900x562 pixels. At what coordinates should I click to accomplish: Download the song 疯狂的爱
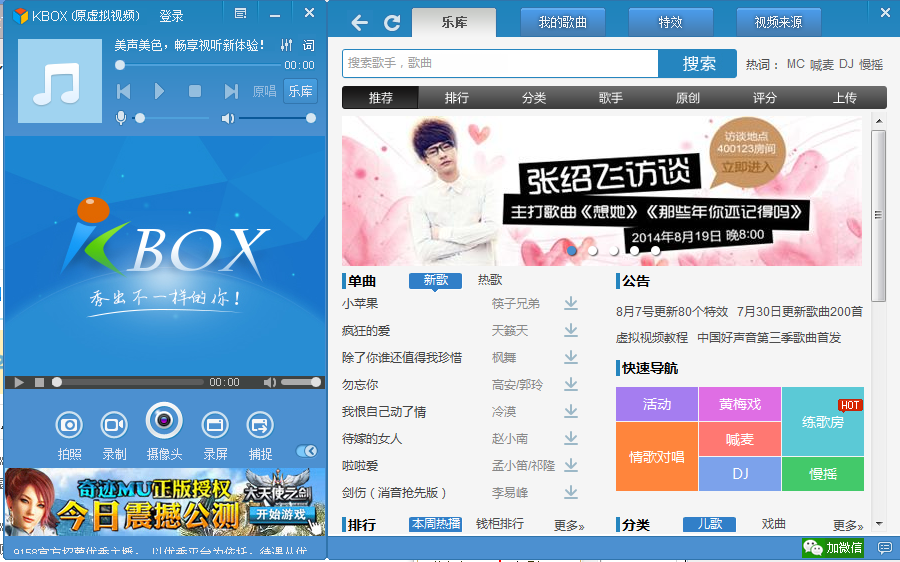[571, 330]
